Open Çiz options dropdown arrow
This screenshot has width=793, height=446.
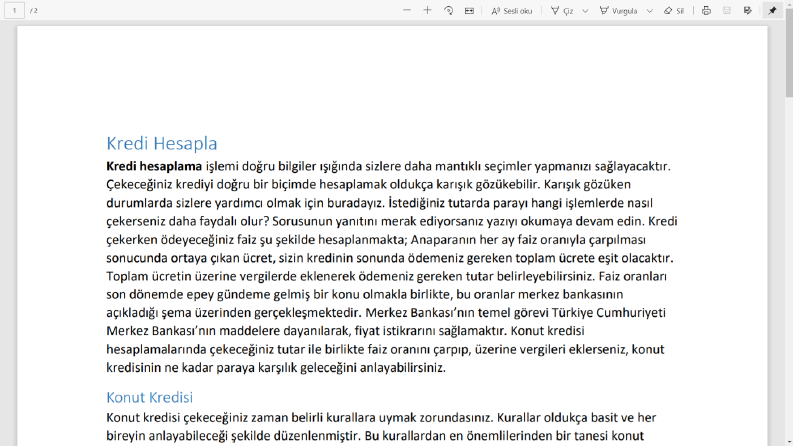pyautogui.click(x=585, y=10)
